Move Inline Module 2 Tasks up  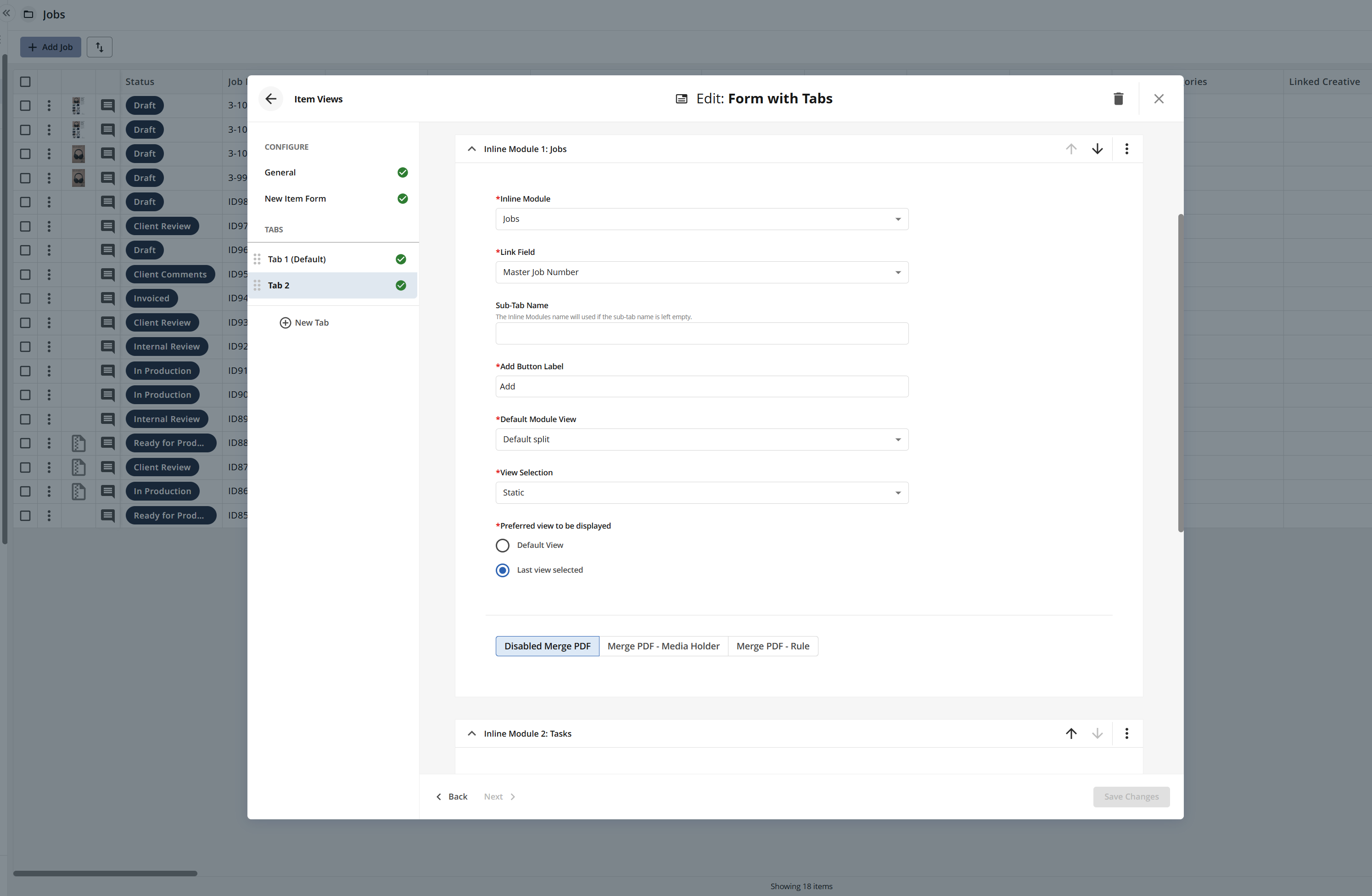click(1070, 733)
